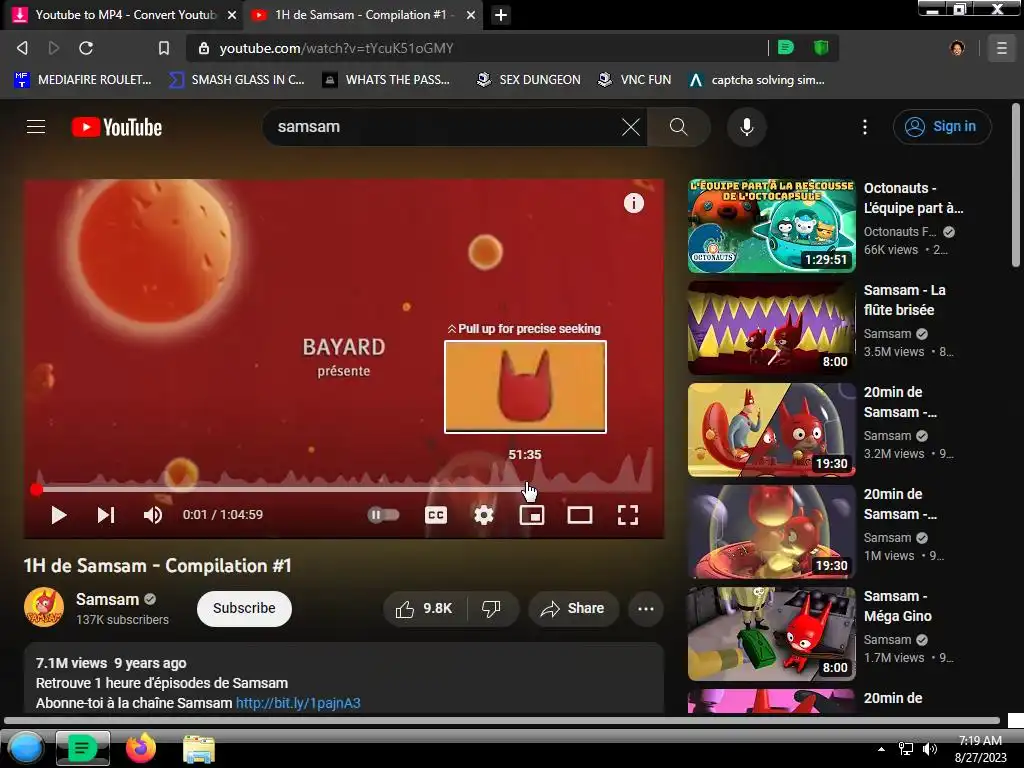Play the Samsam compilation video

point(58,515)
